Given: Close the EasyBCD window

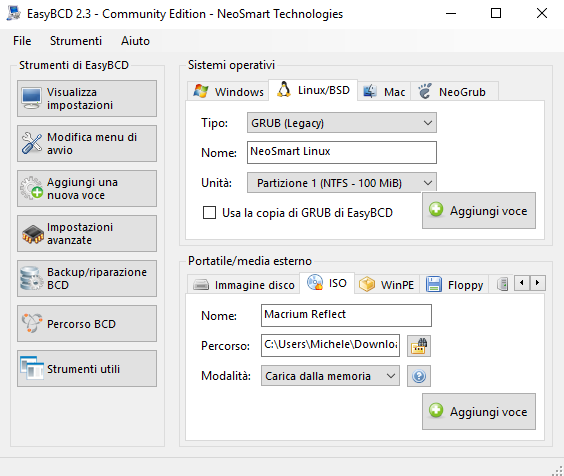Looking at the screenshot, I should (x=542, y=14).
